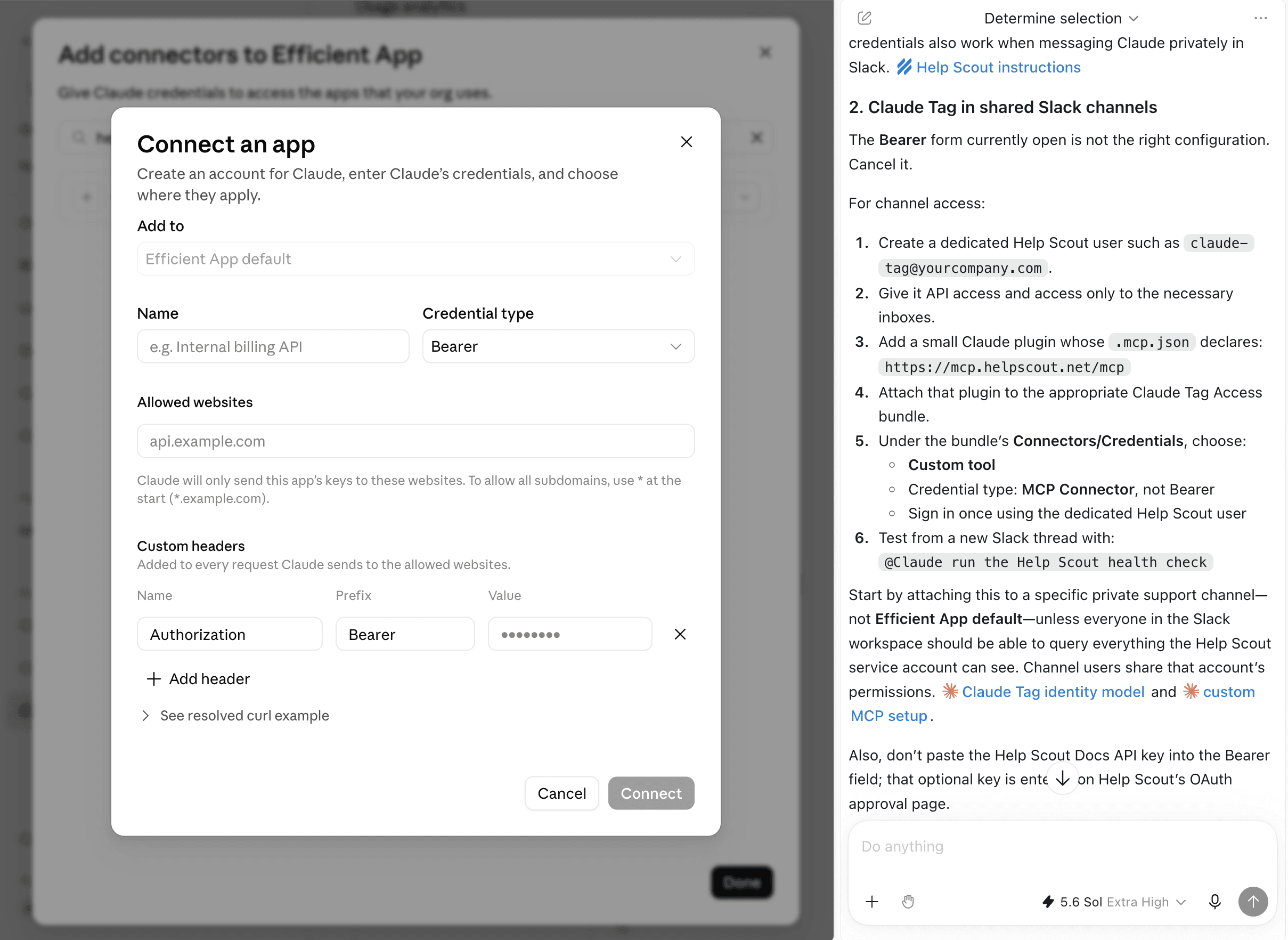Edit the Bearer prefix field
Viewport: 1288px width, 940px height.
click(405, 635)
